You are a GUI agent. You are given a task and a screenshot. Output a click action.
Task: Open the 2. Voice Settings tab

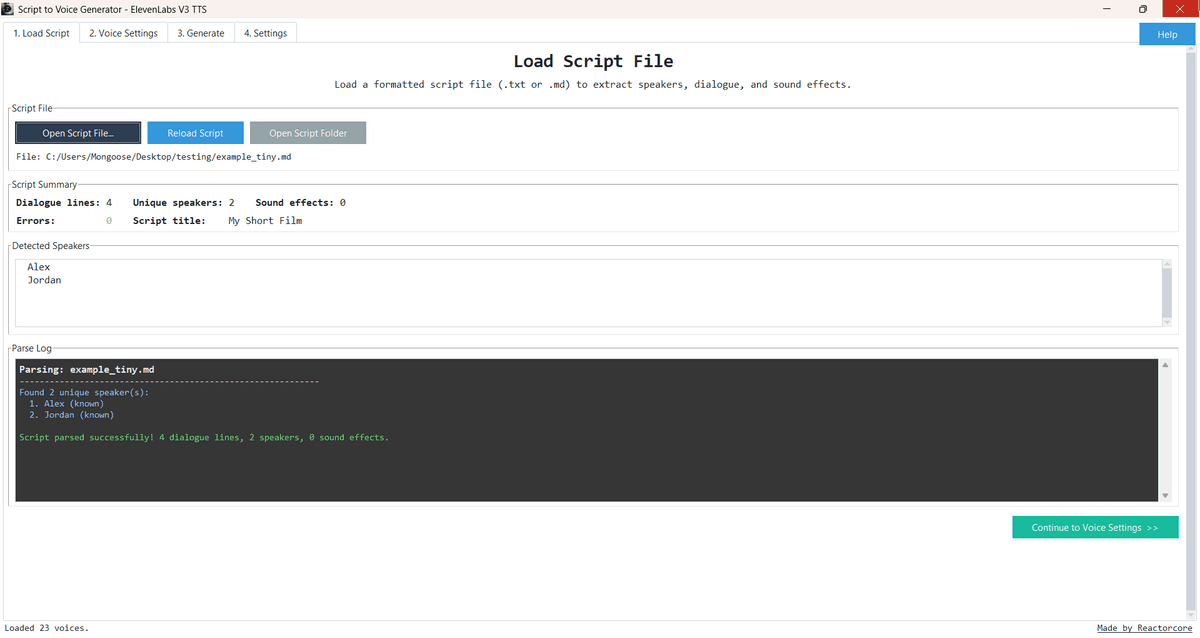pos(123,33)
